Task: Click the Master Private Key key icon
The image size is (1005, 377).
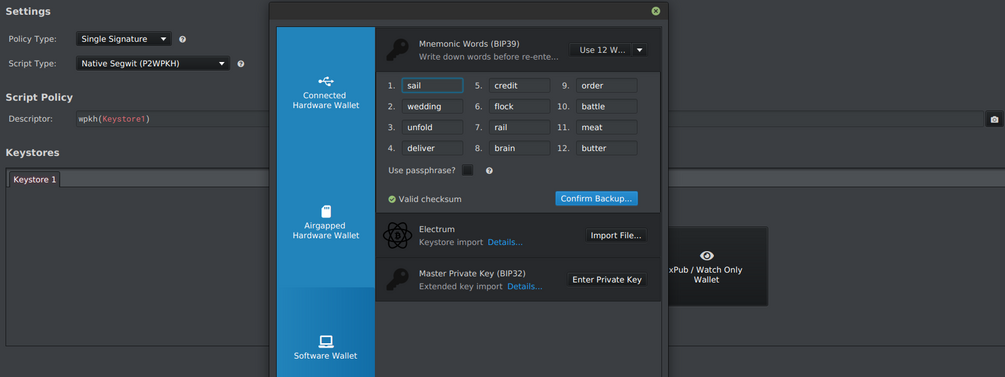Action: 397,280
